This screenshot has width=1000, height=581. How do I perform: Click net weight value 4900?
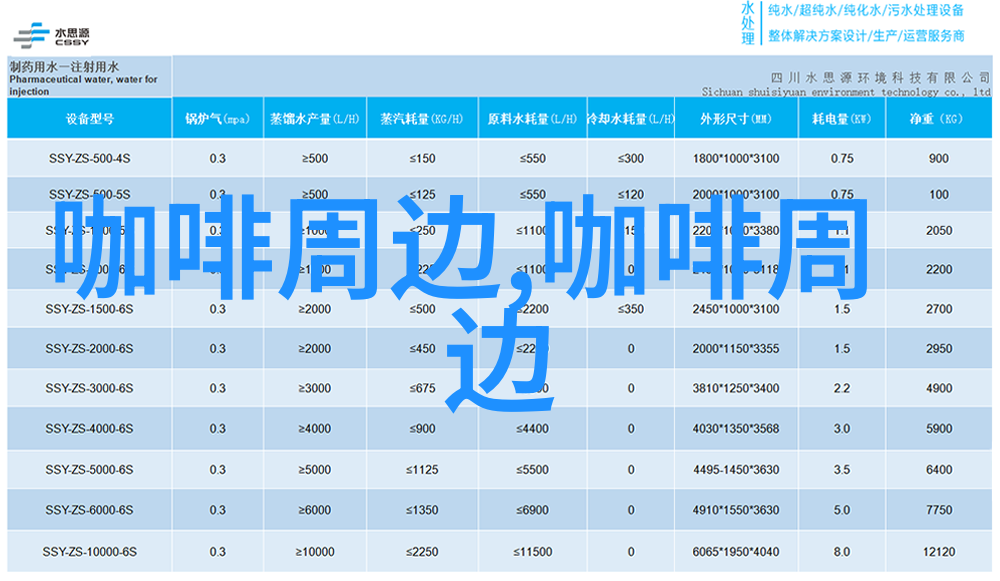click(x=939, y=388)
